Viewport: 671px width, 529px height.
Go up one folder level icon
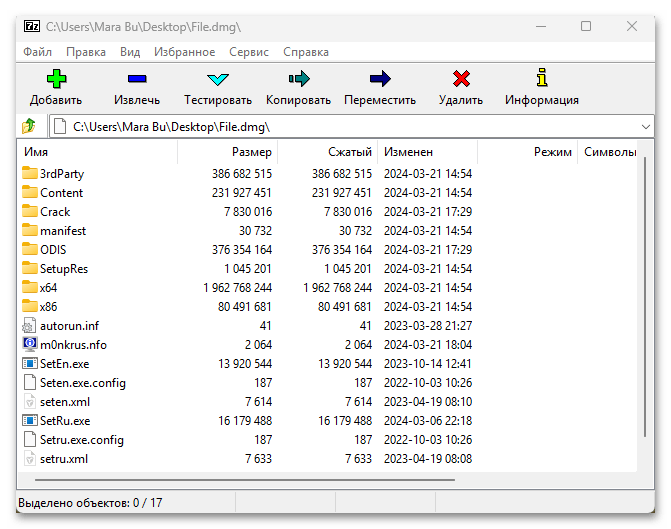pos(29,126)
